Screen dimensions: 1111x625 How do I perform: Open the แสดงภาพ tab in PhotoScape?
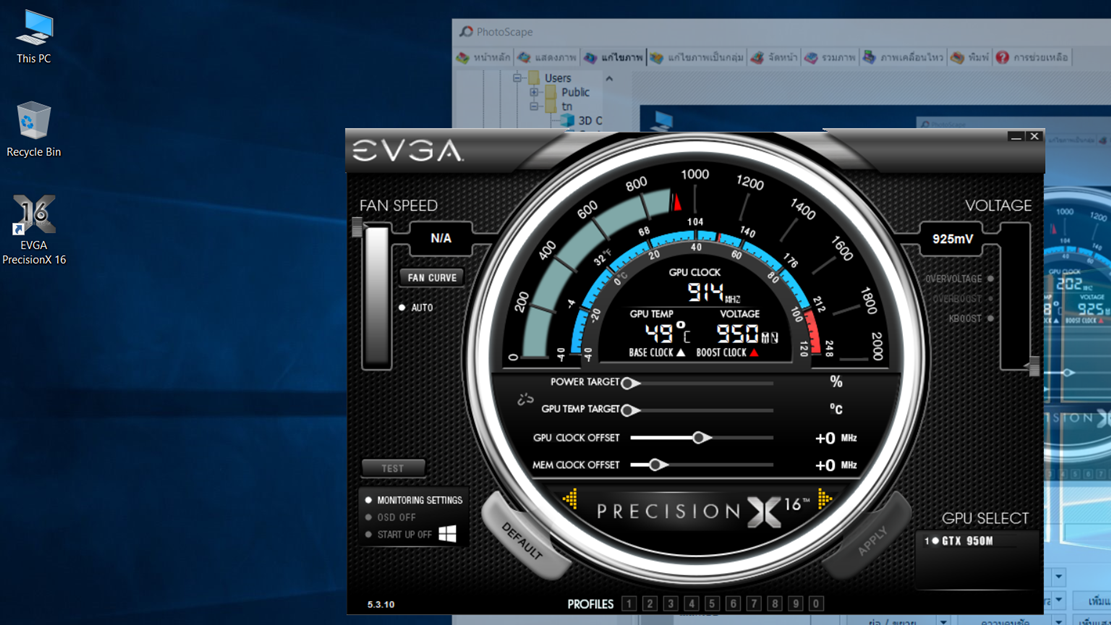(547, 57)
